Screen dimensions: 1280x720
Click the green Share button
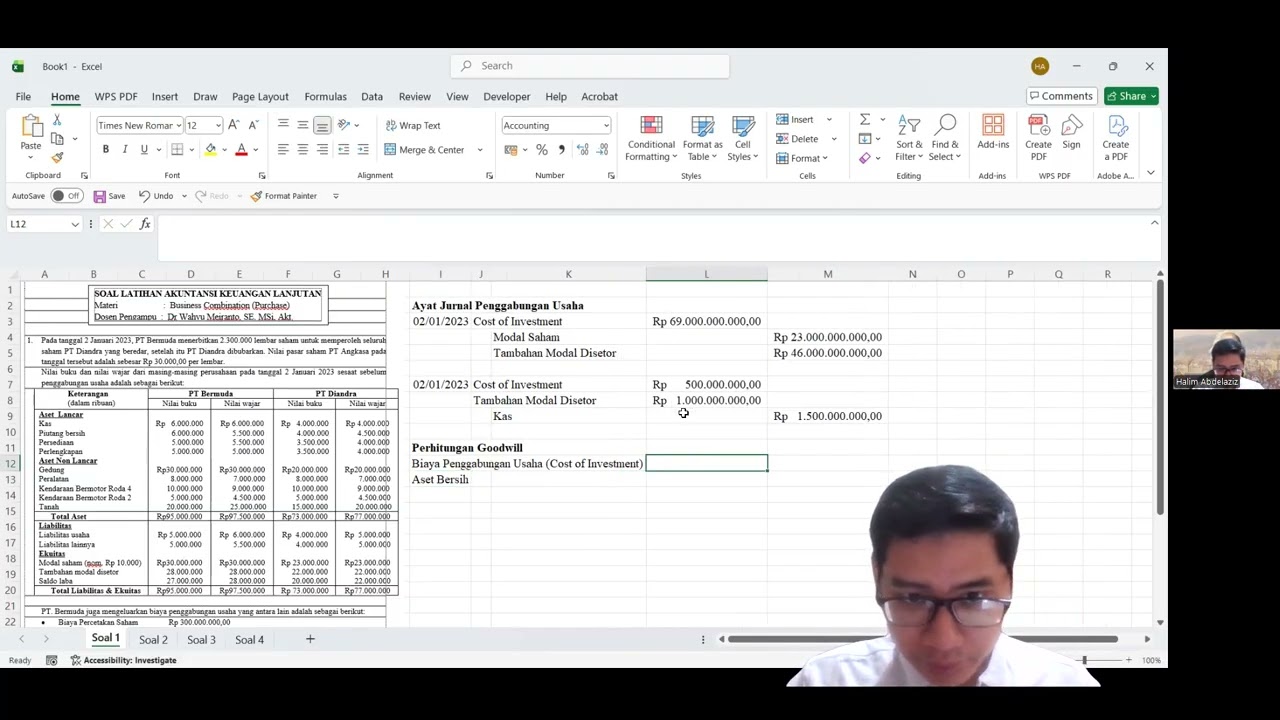pos(1131,96)
